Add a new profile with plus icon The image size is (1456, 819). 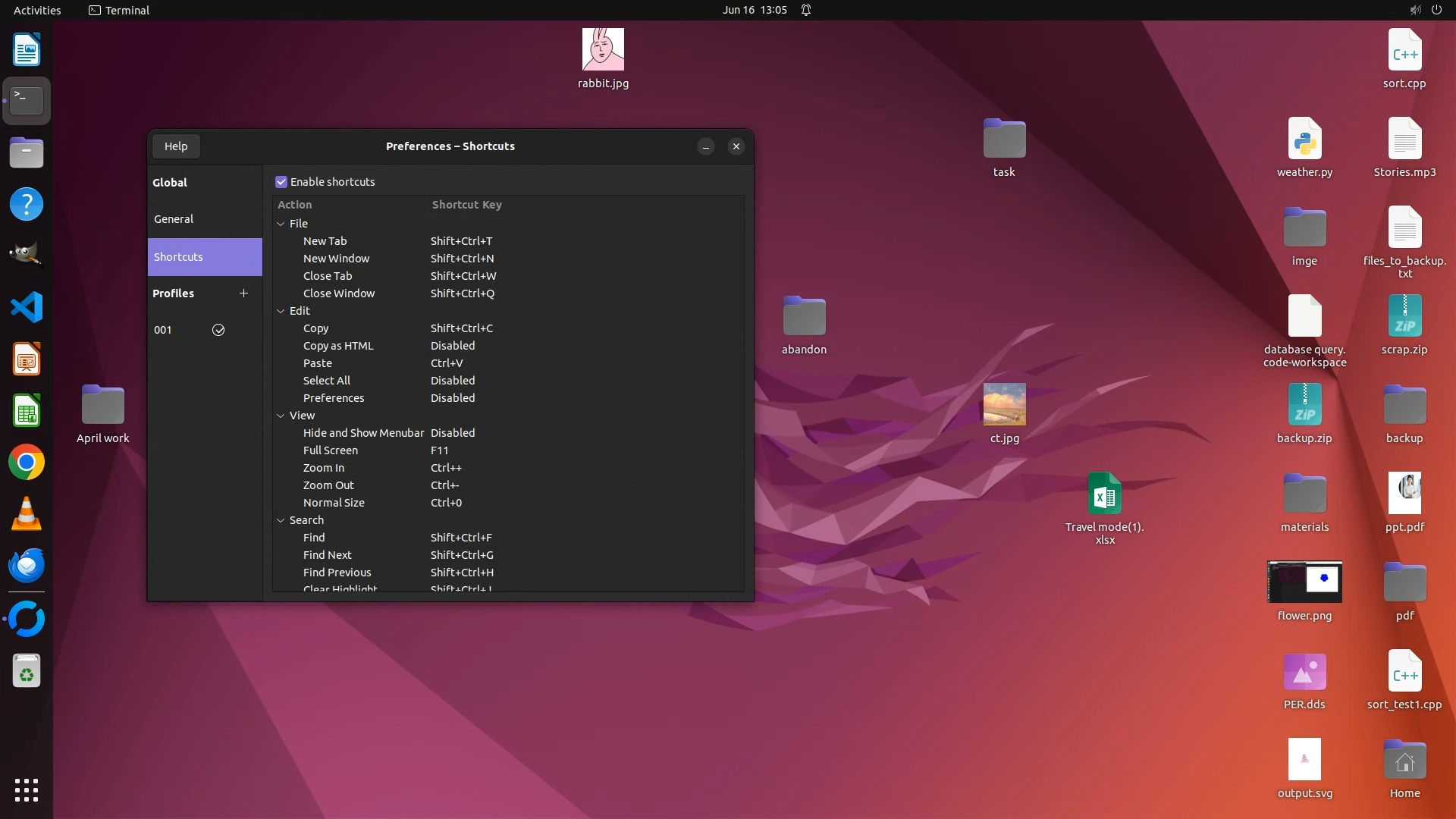243,293
